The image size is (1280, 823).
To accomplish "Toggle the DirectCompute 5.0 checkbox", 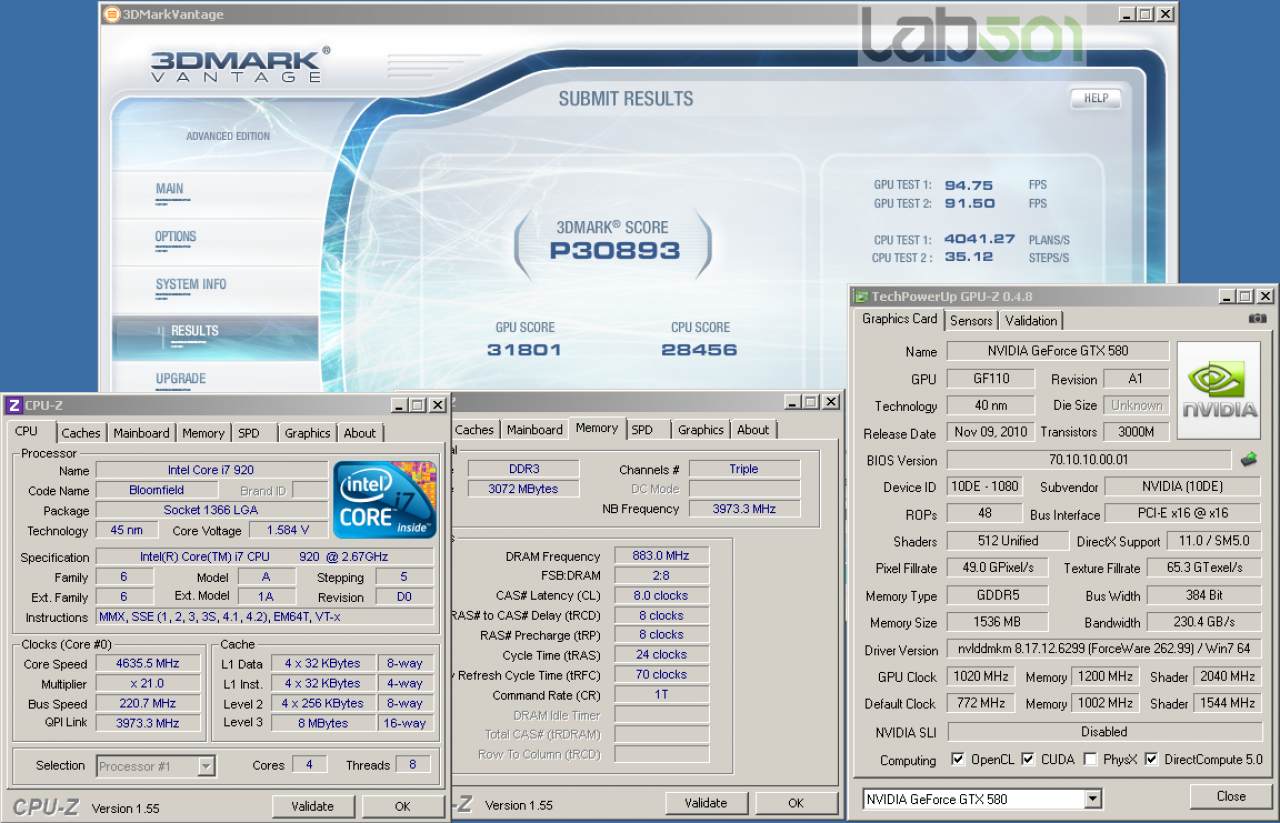I will click(x=1153, y=759).
